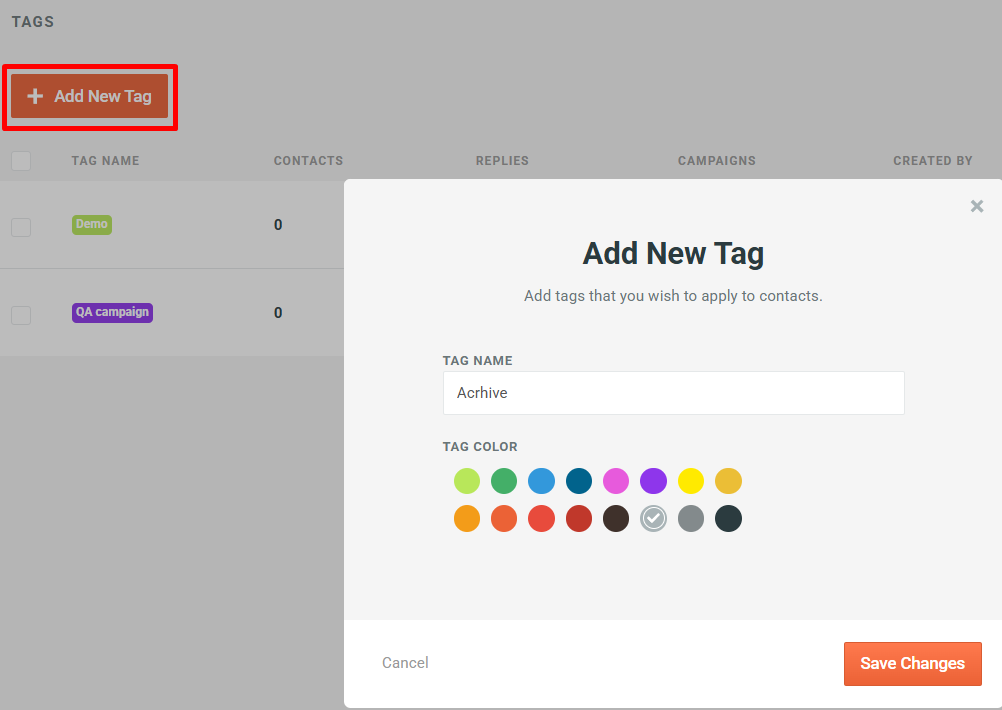Click the Tag Name input containing Acrhive
The width and height of the screenshot is (1002, 710).
[x=673, y=392]
